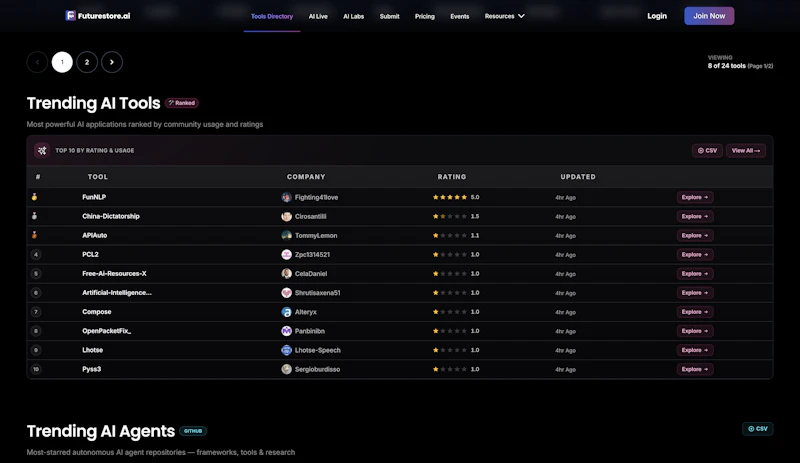Download Trending AI Agents CSV
Image resolution: width=800 pixels, height=463 pixels.
click(758, 429)
